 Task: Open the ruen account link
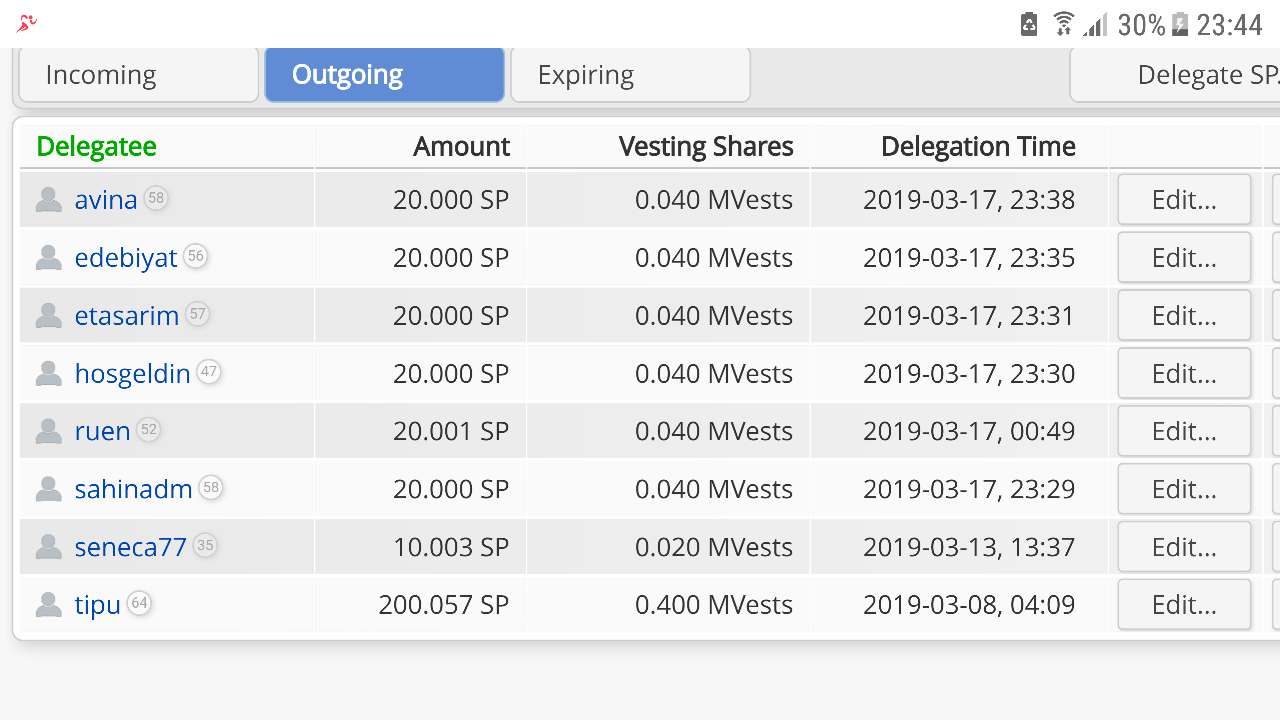102,431
